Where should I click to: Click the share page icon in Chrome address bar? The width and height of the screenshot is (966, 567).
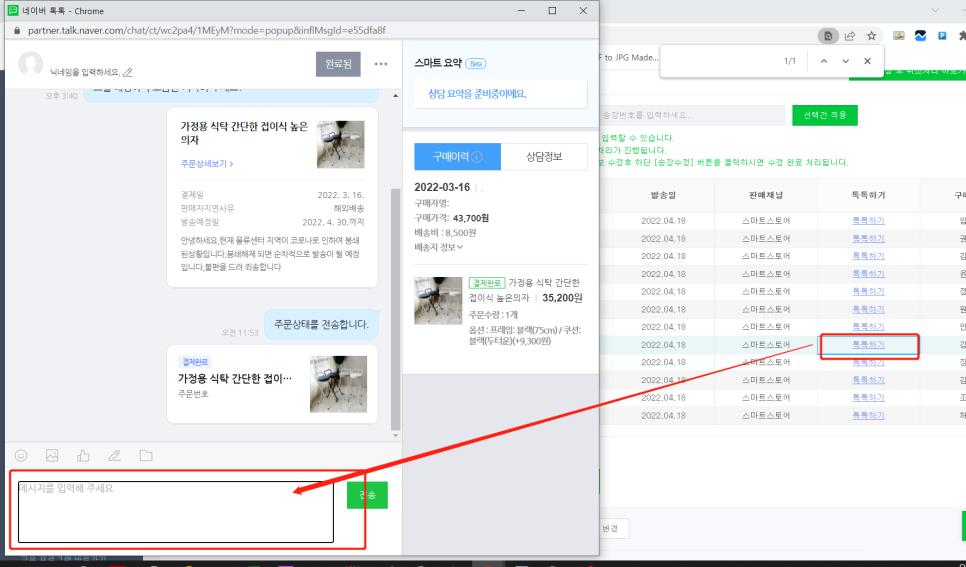coord(850,36)
